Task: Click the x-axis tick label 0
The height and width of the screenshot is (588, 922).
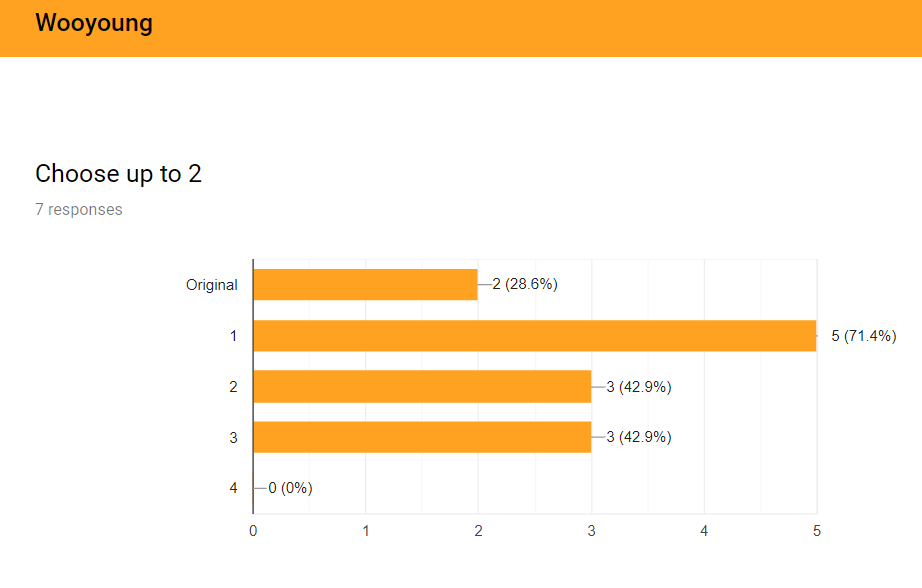Action: pyautogui.click(x=253, y=531)
